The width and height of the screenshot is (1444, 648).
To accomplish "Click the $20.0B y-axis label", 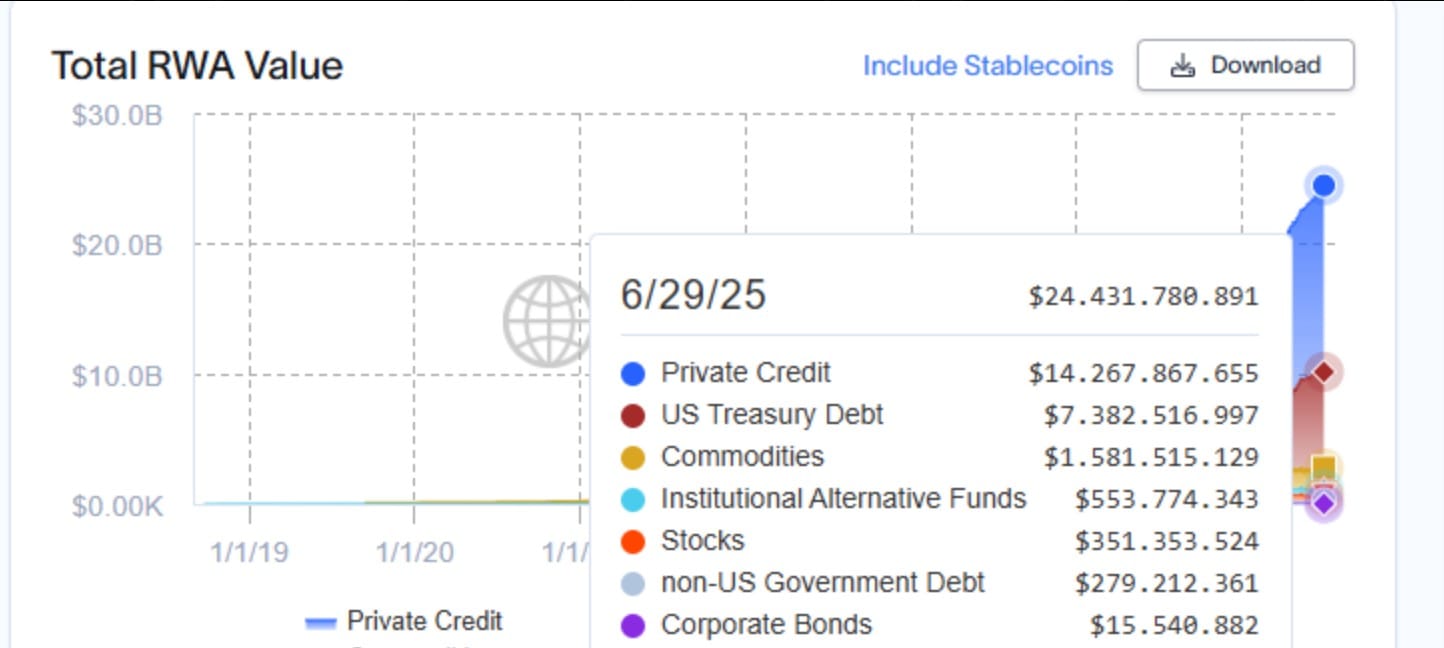I will coord(117,245).
